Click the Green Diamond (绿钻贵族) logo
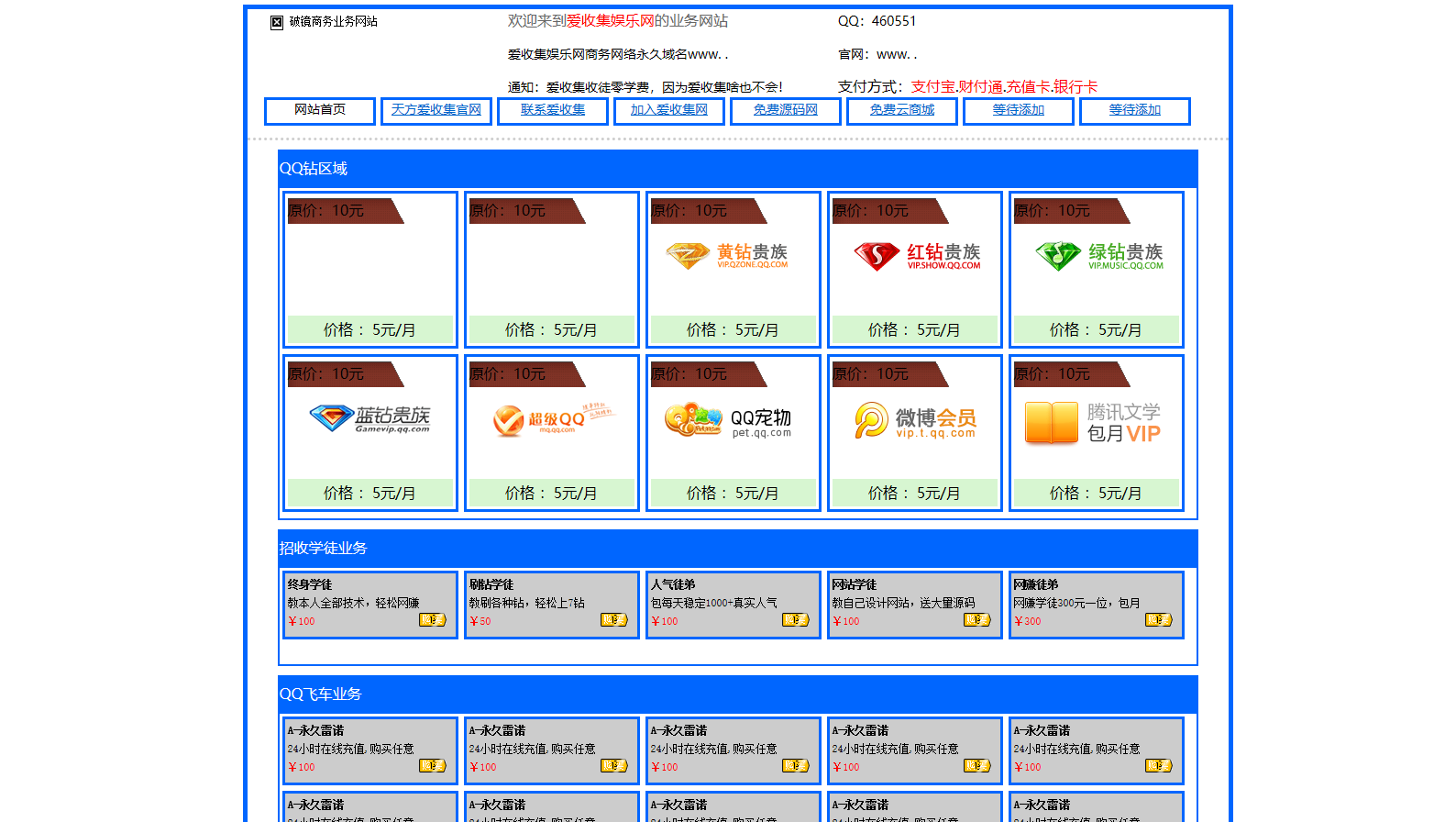Viewport: 1456px width, 822px height. click(x=1097, y=256)
